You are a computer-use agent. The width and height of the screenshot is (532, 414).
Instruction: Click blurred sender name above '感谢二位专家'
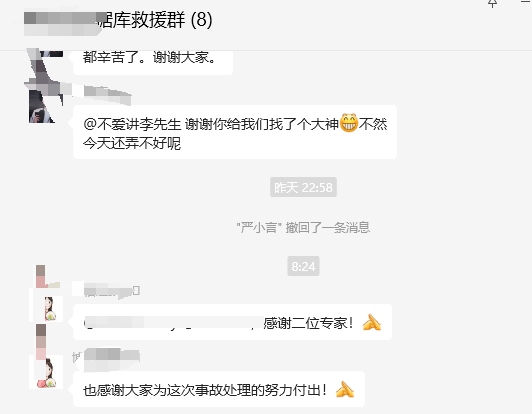[112, 291]
